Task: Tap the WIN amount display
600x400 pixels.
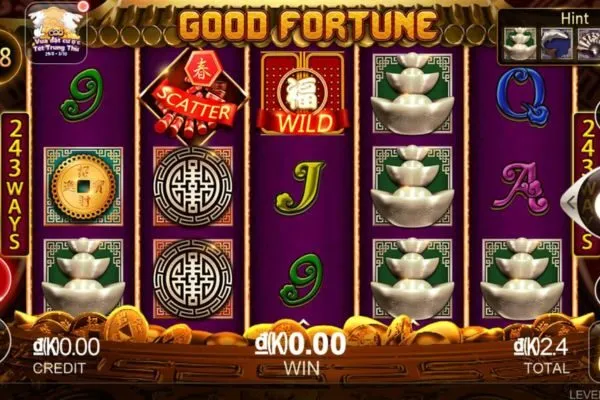Action: tap(301, 354)
